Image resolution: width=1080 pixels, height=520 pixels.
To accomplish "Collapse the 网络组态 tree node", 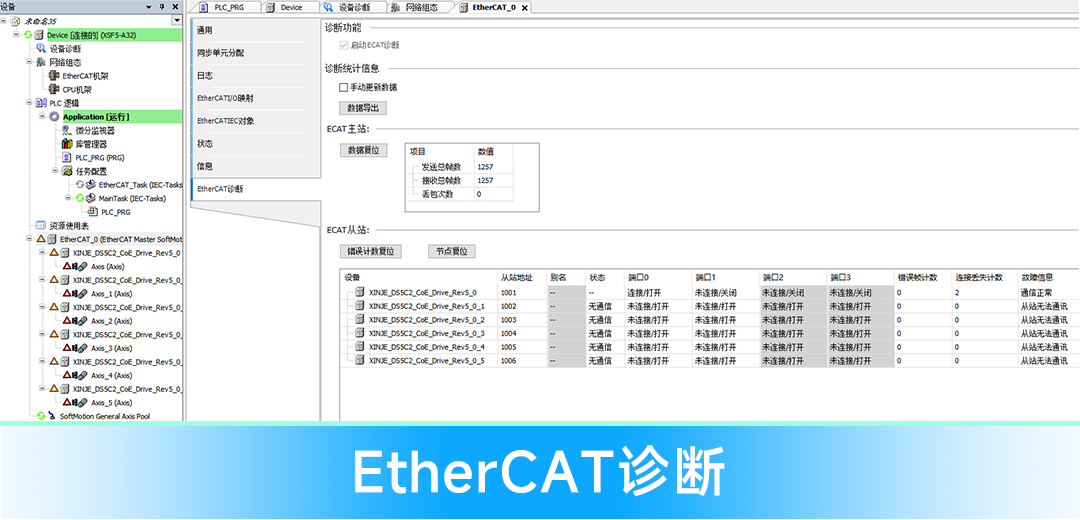I will click(x=29, y=62).
